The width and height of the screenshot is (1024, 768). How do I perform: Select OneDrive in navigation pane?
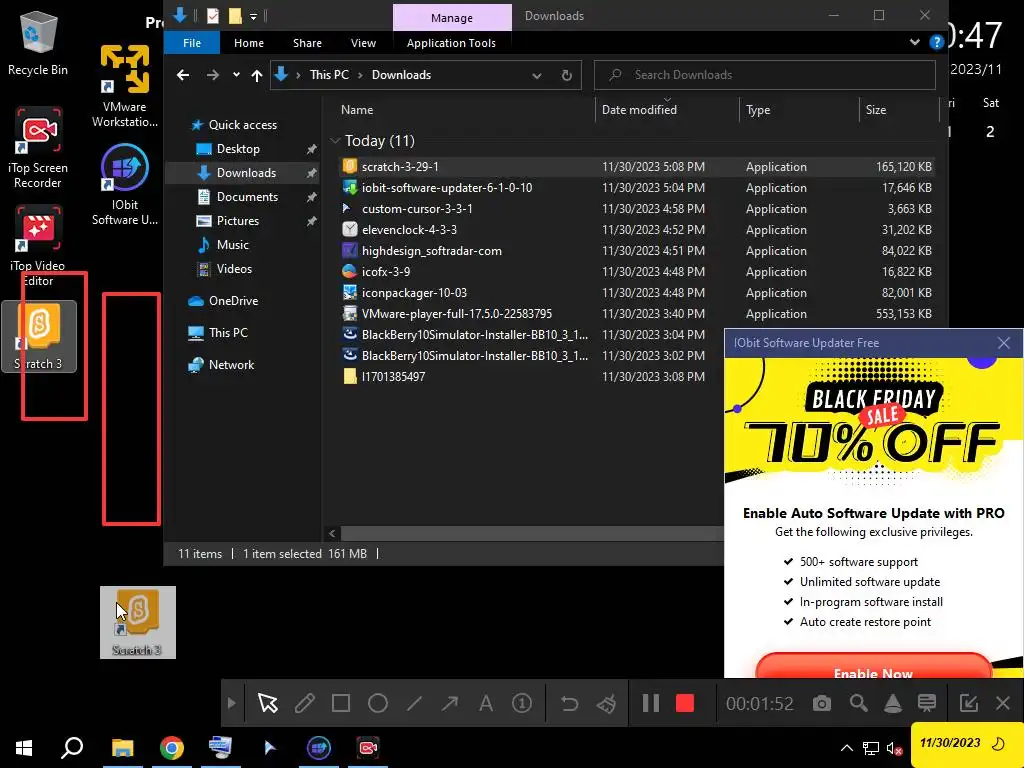click(223, 301)
